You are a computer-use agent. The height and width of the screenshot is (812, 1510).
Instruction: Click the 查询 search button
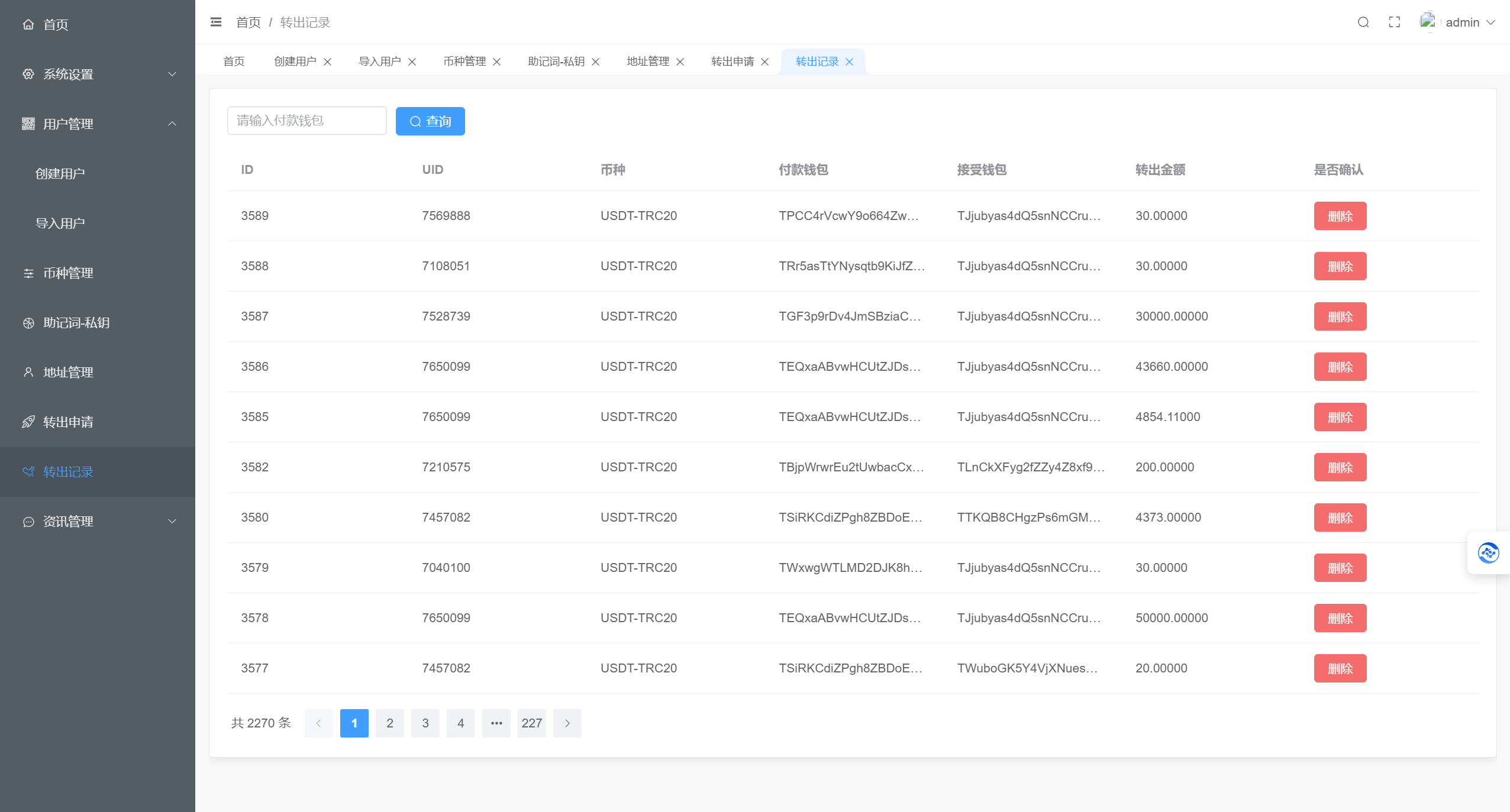[430, 121]
